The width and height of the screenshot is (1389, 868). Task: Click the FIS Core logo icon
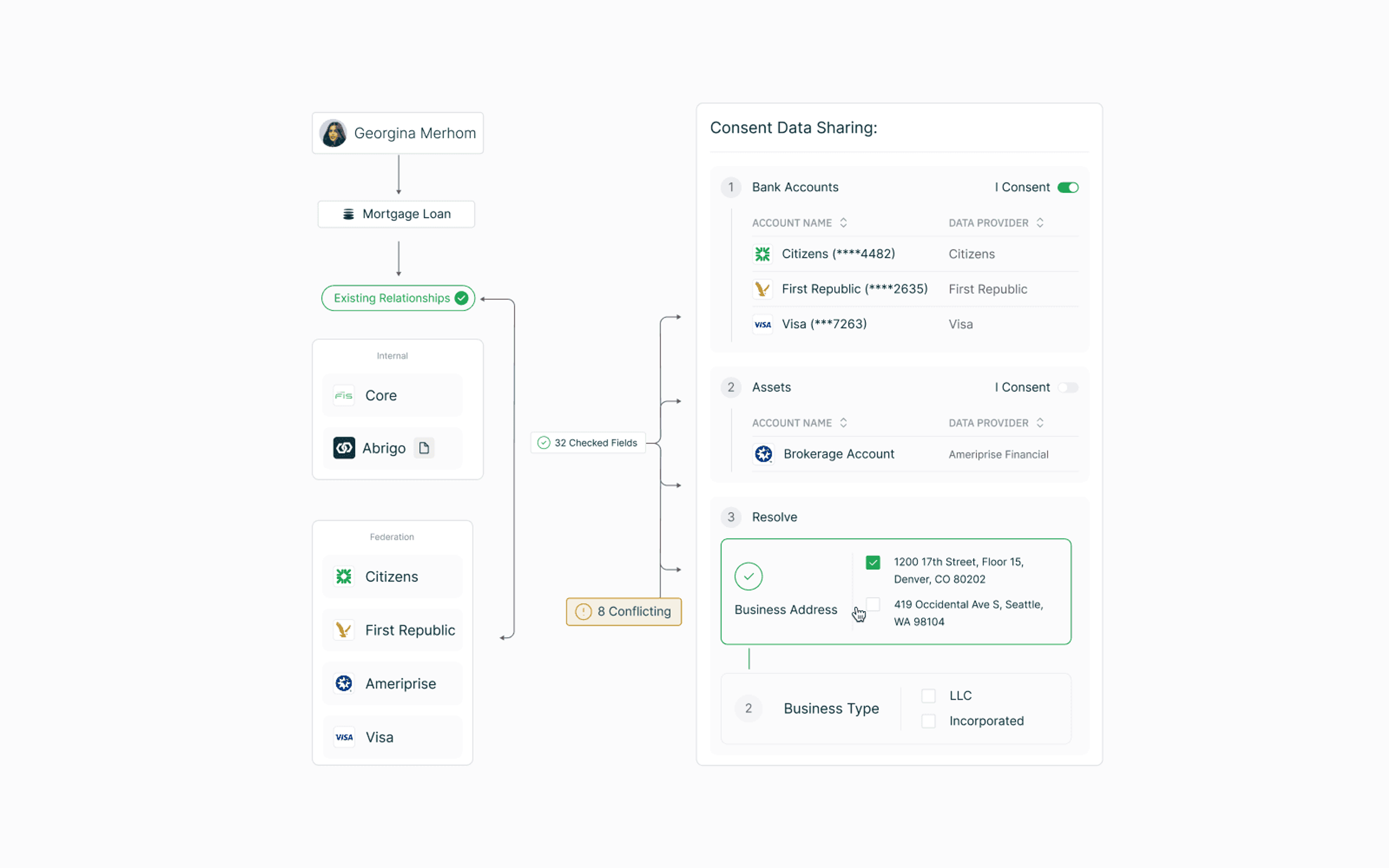(344, 396)
